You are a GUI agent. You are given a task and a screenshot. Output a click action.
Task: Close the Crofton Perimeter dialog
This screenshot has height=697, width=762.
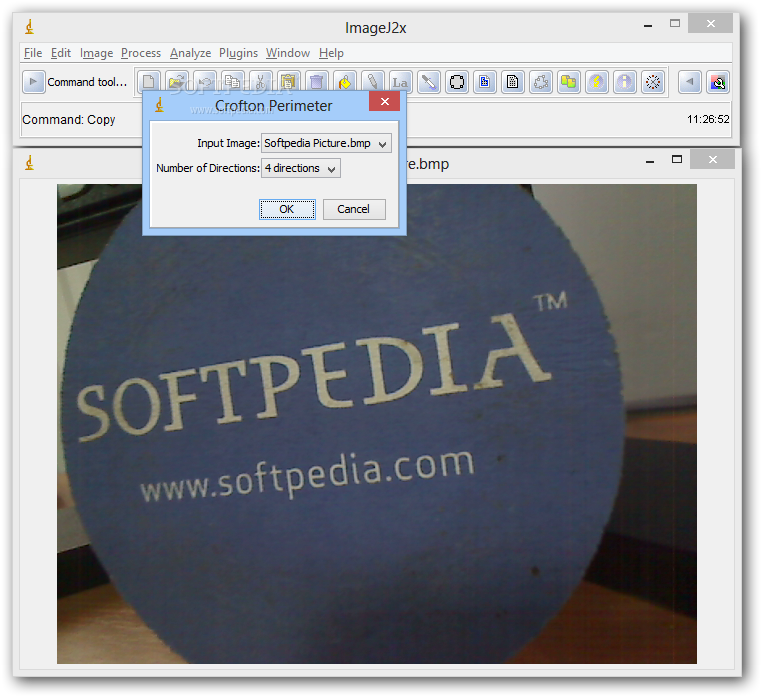tap(384, 102)
